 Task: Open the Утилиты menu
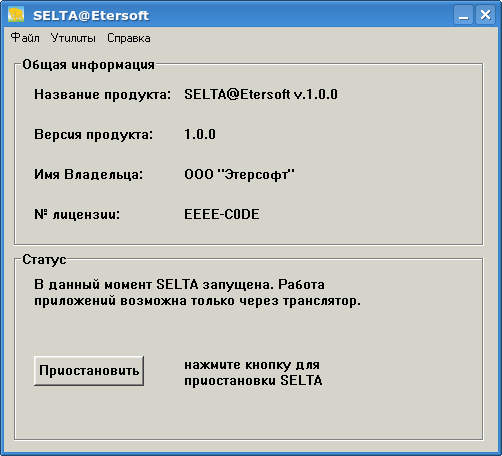coord(73,38)
